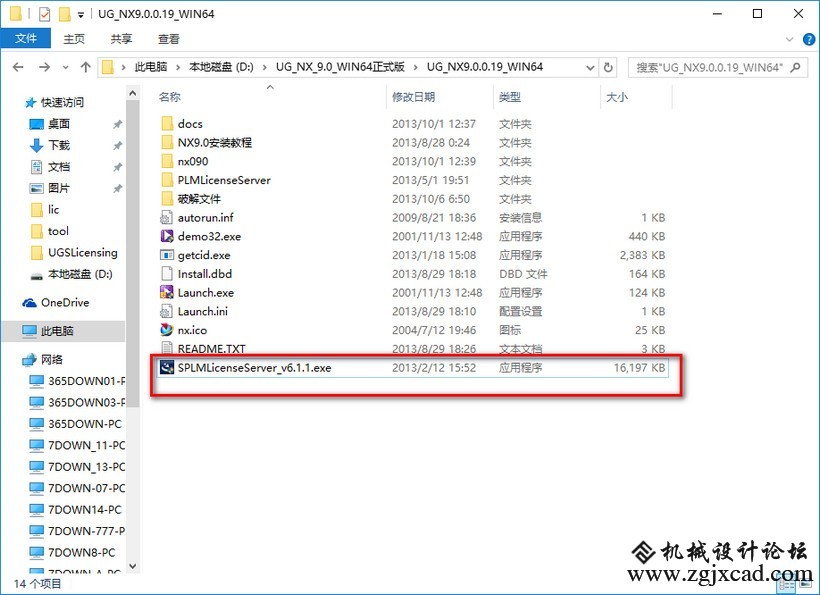
Task: Expand the ribbon with chevron
Action: coord(790,39)
